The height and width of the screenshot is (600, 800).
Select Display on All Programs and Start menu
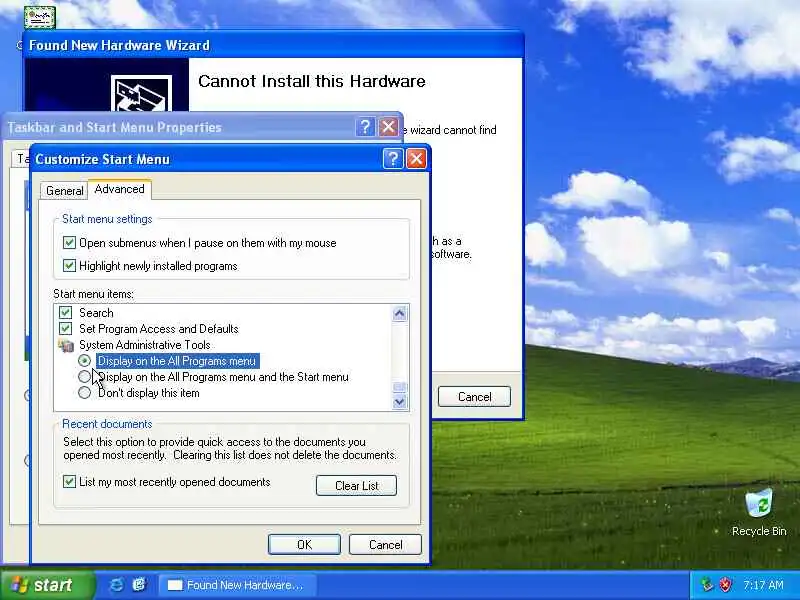tap(85, 377)
